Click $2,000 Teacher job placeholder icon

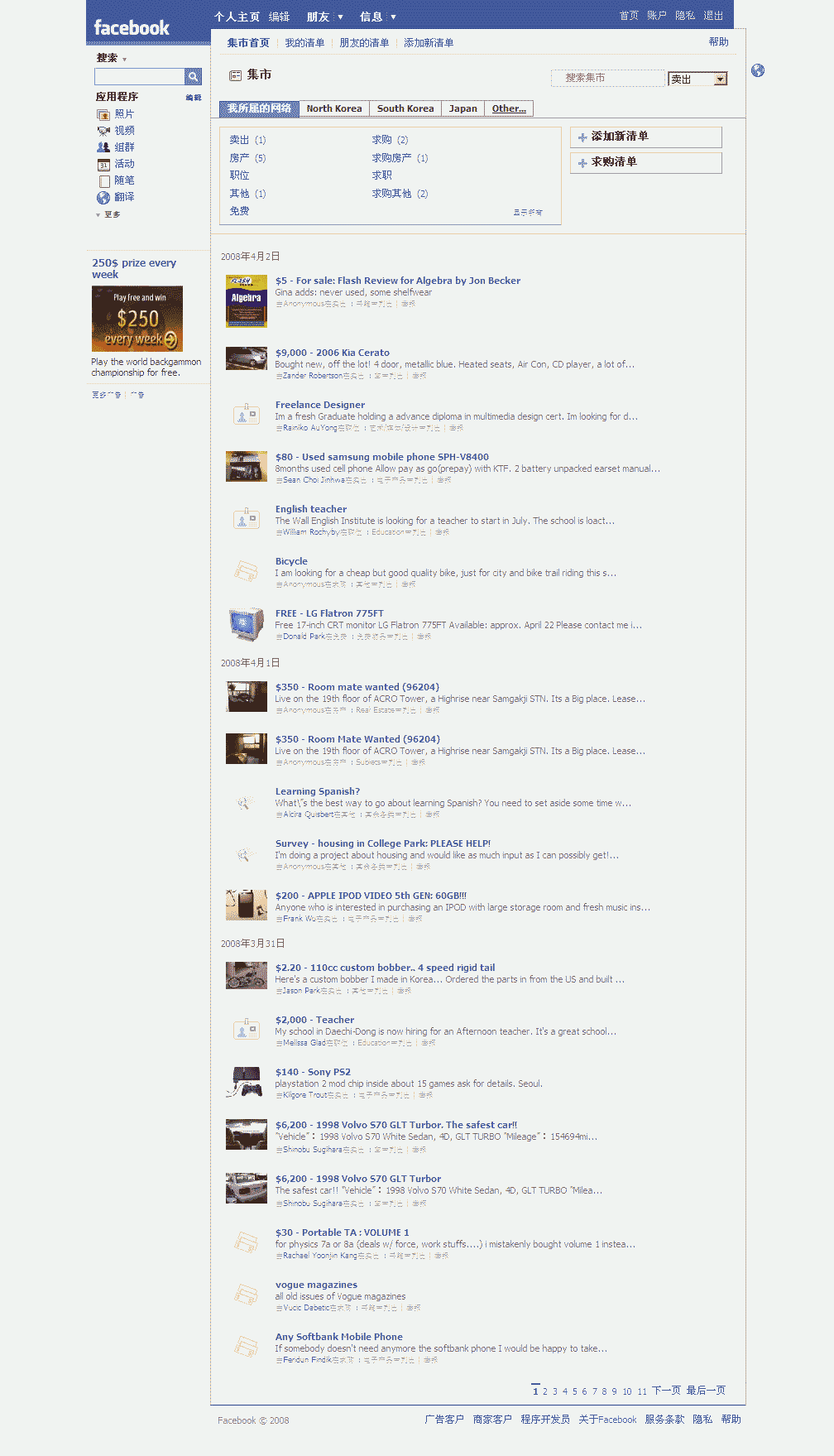click(246, 1028)
